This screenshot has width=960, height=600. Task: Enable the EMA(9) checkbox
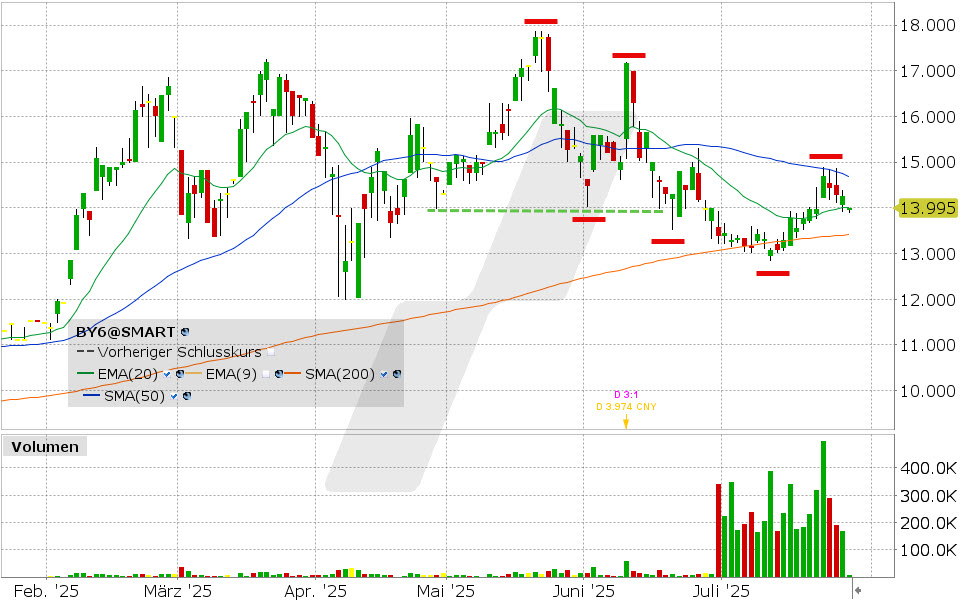pyautogui.click(x=266, y=373)
